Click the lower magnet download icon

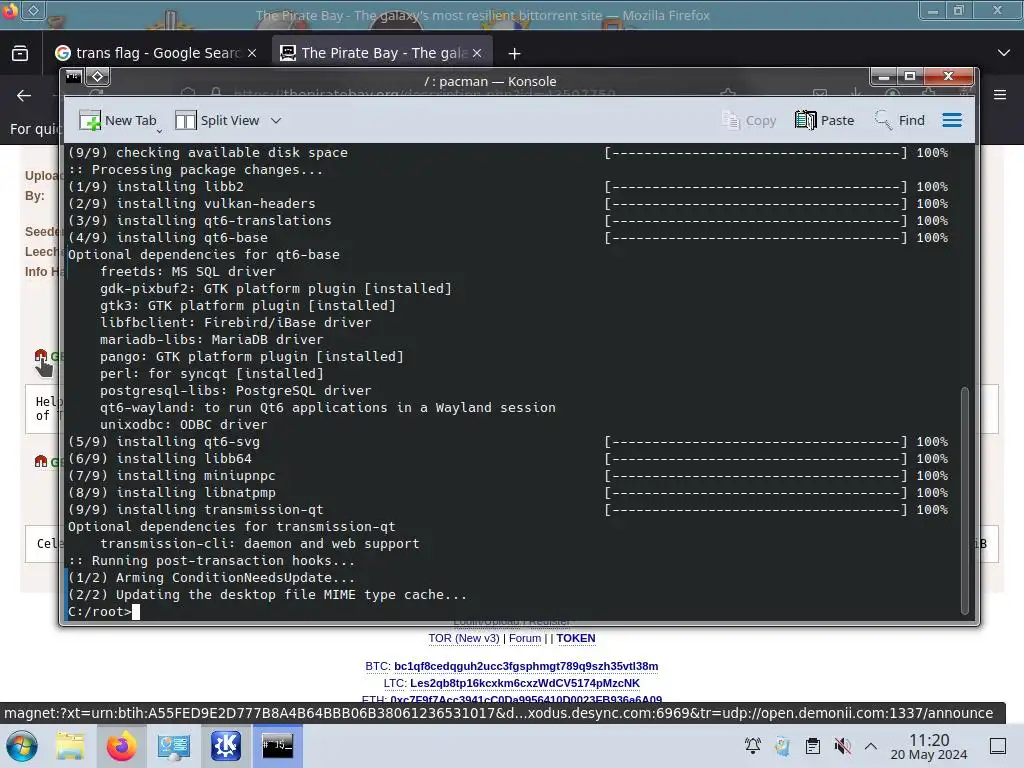(40, 461)
